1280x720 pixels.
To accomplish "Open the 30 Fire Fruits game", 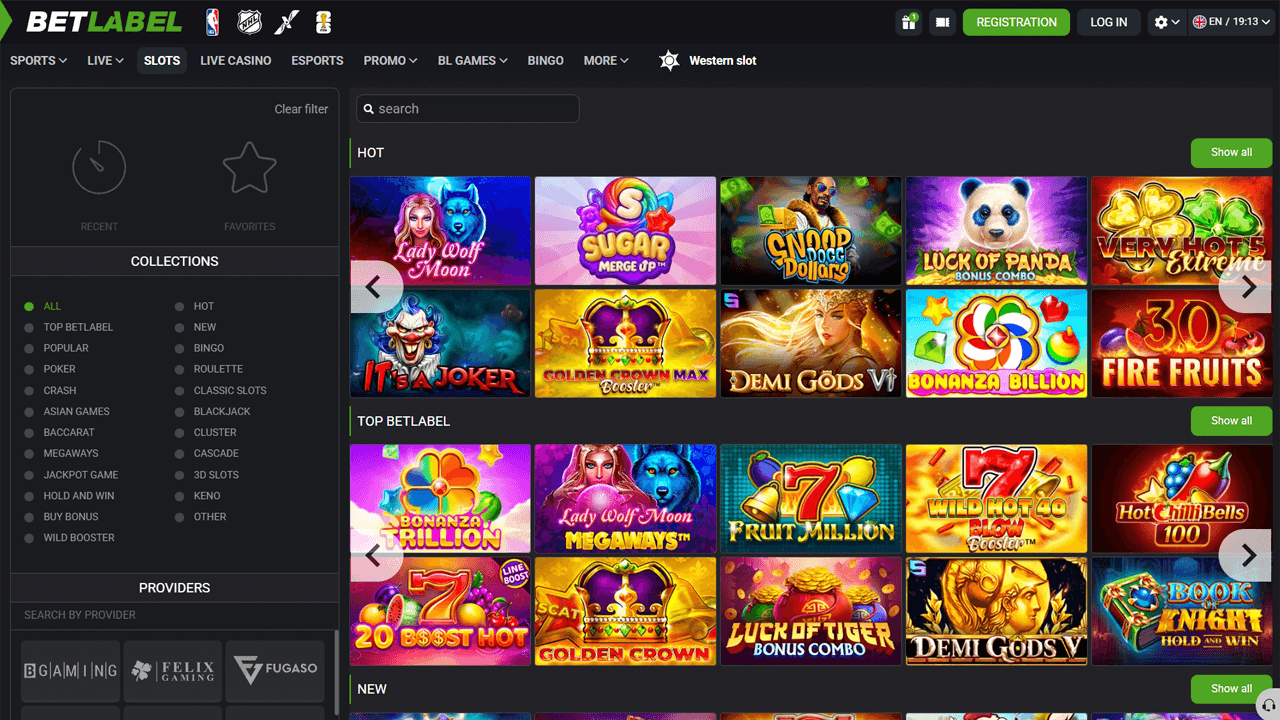I will [1181, 343].
